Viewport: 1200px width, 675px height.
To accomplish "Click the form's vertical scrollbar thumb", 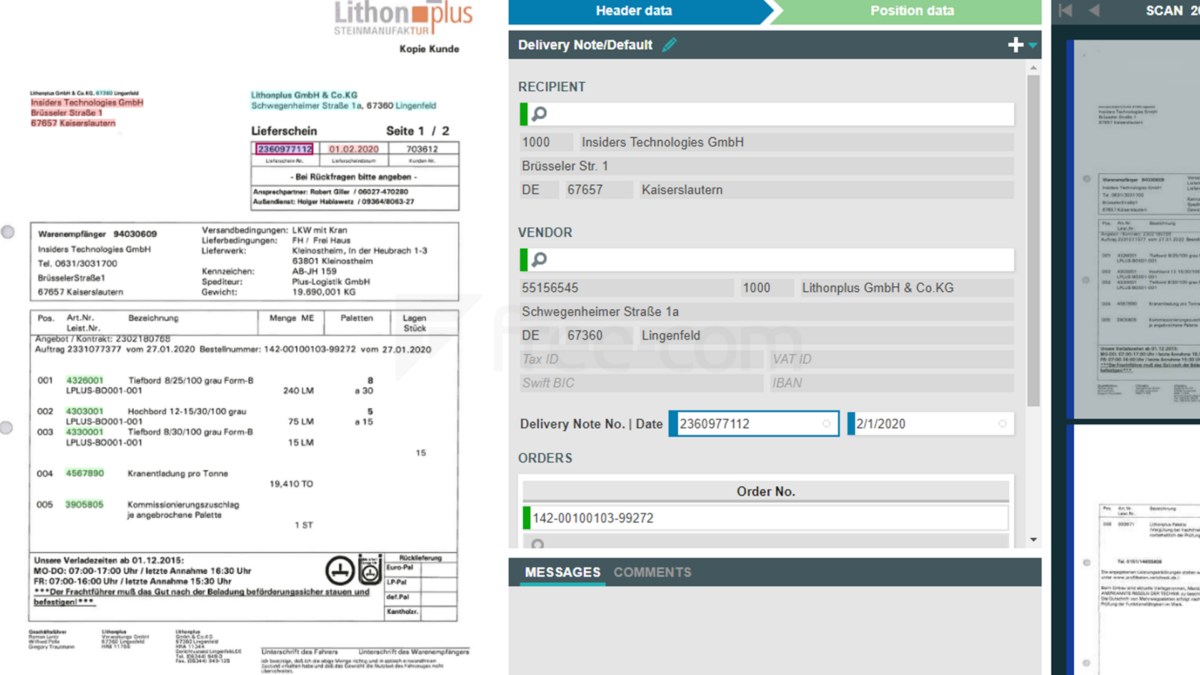I will coord(1033,240).
